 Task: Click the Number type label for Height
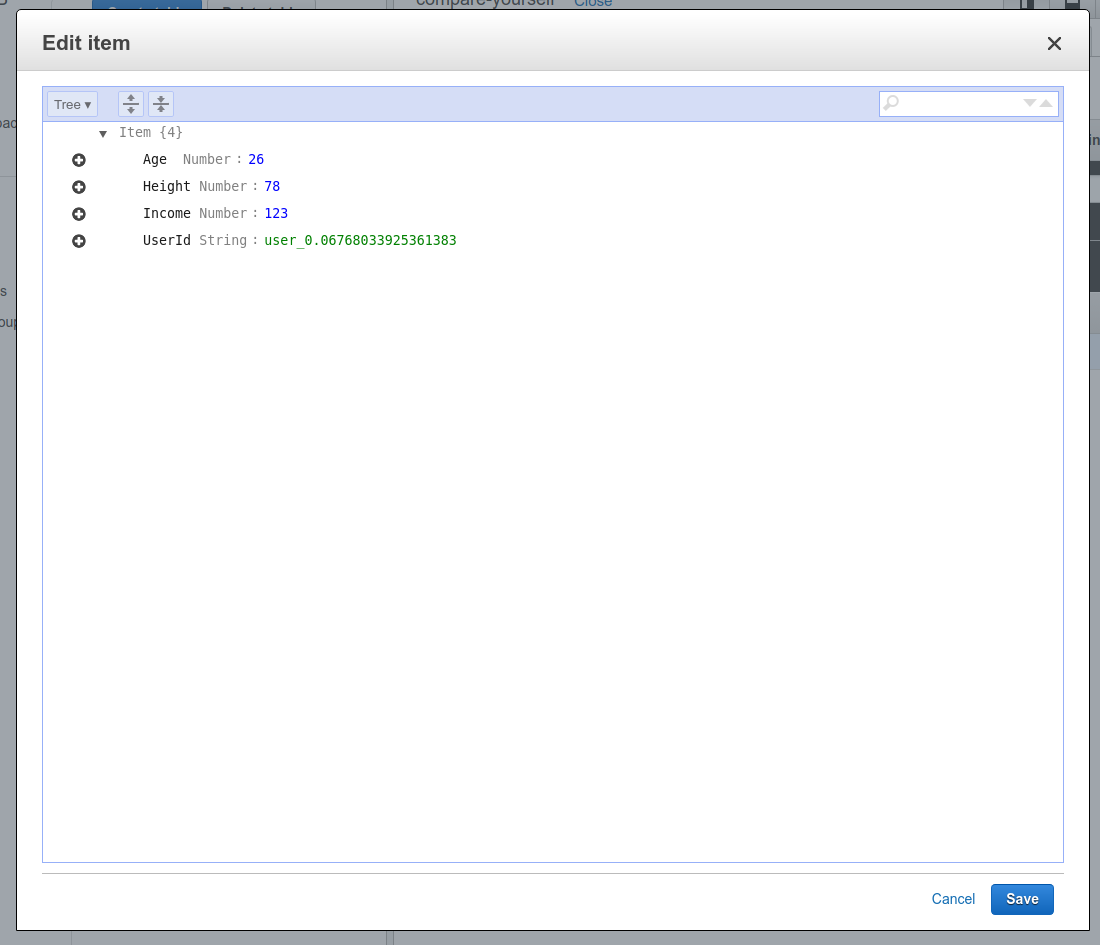point(223,186)
